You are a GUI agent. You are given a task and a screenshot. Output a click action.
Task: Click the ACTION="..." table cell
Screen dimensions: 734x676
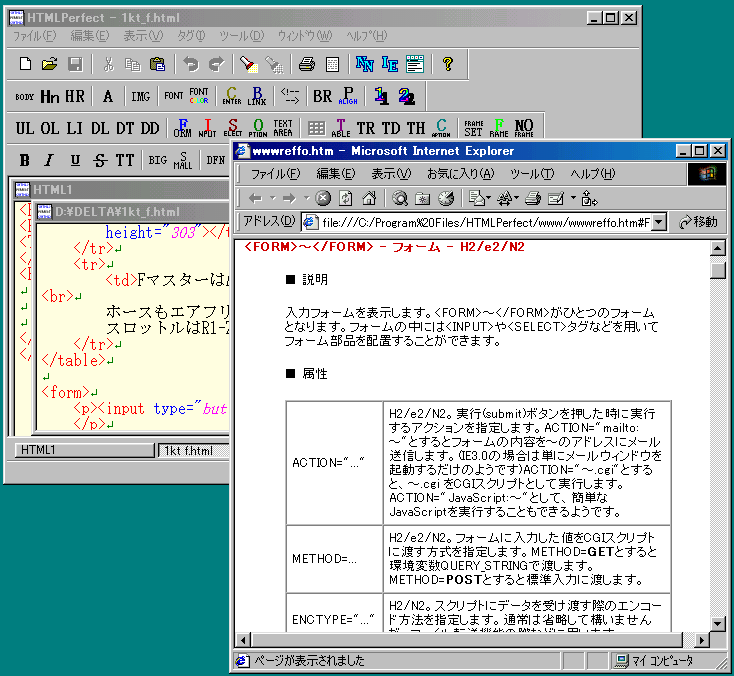(x=334, y=463)
